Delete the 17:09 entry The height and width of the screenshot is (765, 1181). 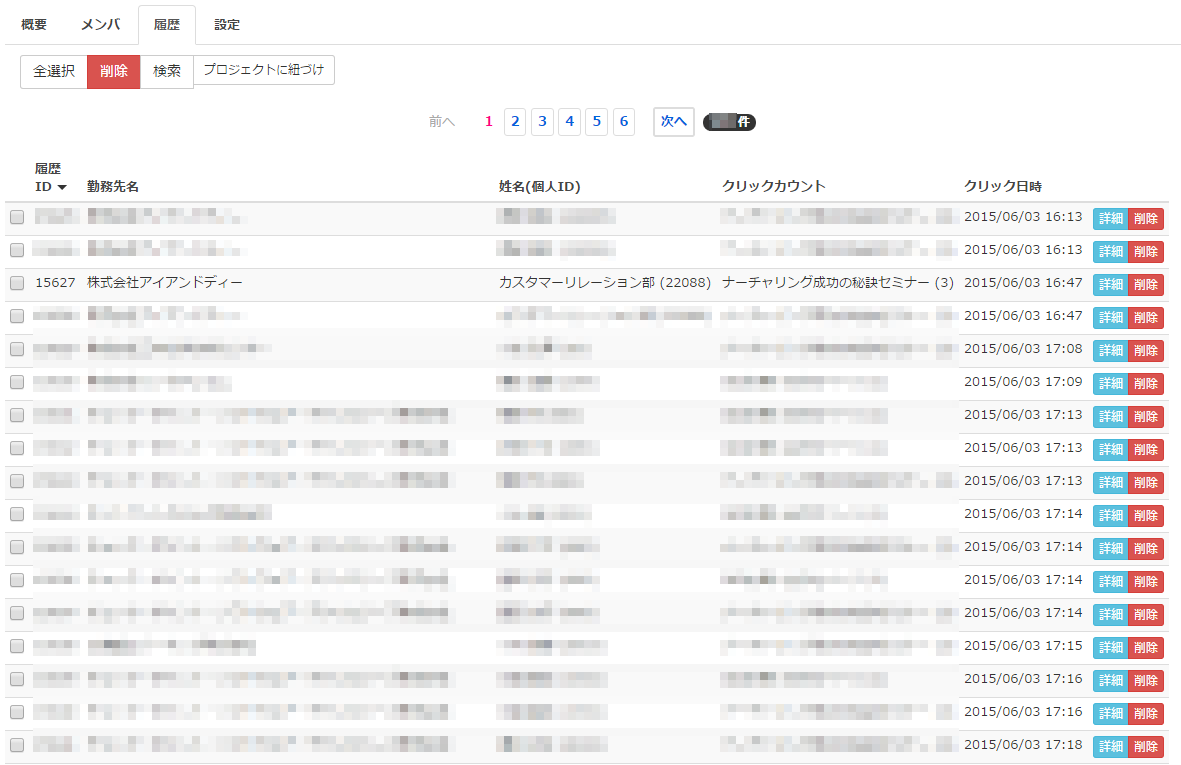point(1146,384)
